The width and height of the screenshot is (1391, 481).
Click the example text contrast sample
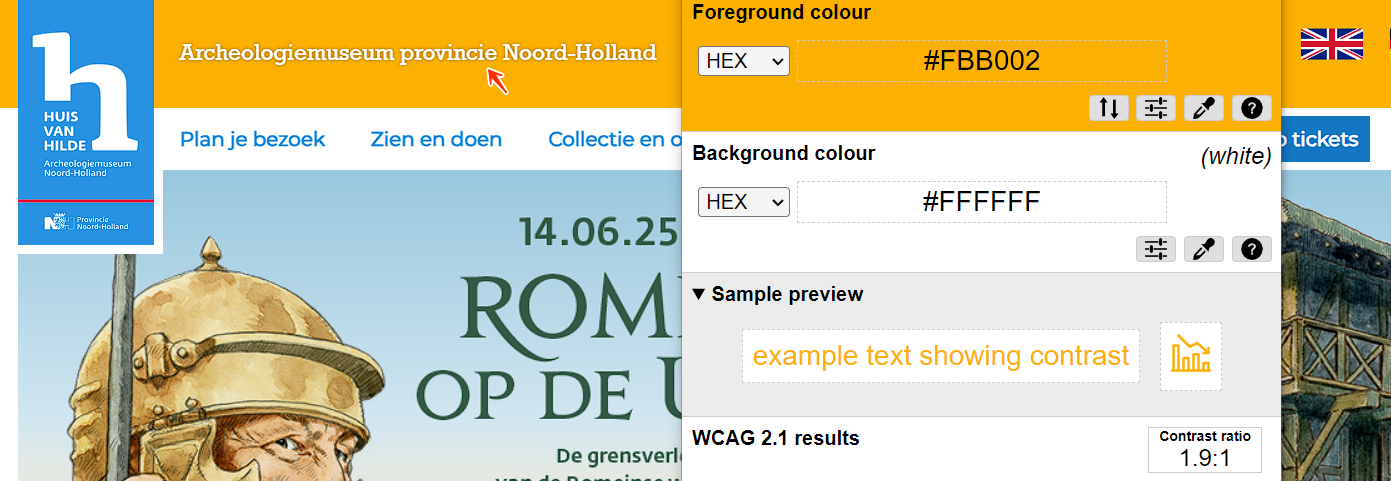coord(940,356)
